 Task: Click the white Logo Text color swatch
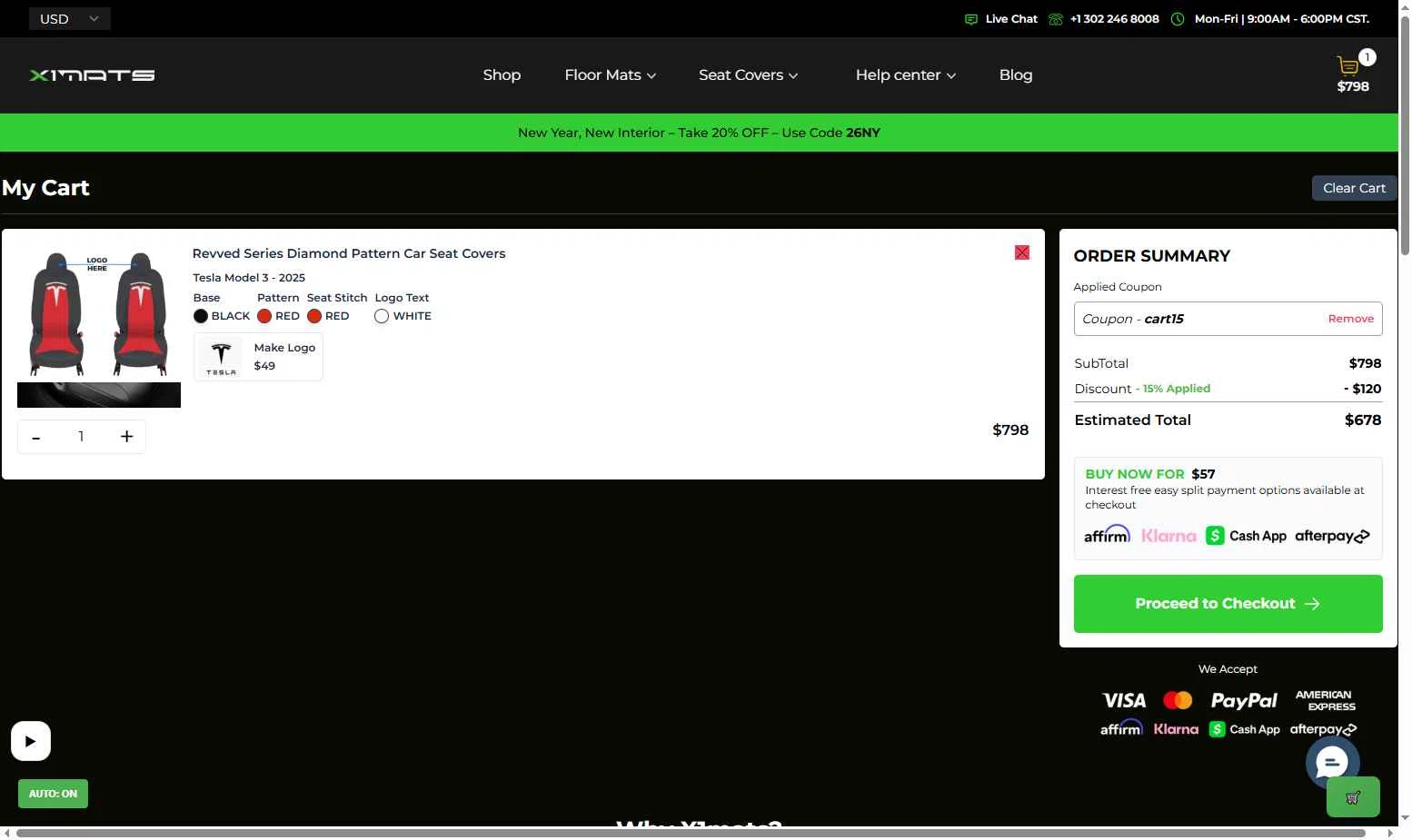pyautogui.click(x=382, y=316)
